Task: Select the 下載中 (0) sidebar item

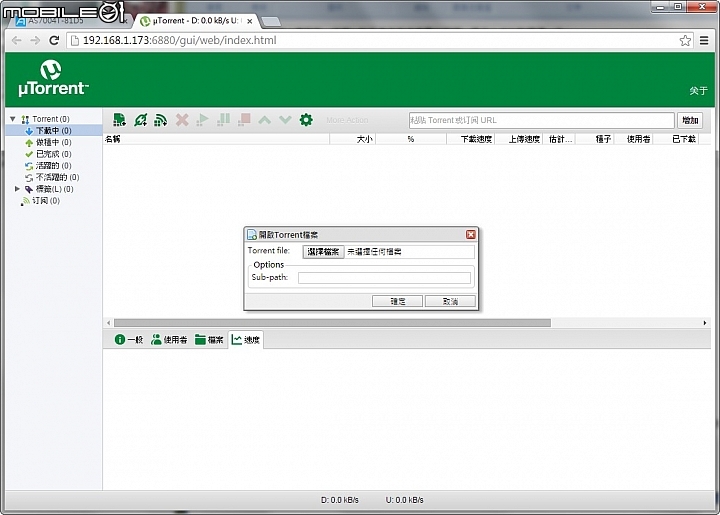Action: pos(54,131)
